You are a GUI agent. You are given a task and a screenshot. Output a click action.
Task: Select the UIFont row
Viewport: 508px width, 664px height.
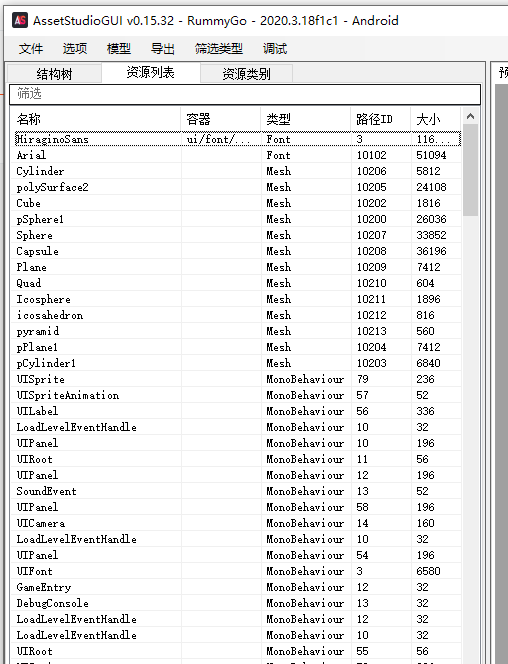coord(237,571)
